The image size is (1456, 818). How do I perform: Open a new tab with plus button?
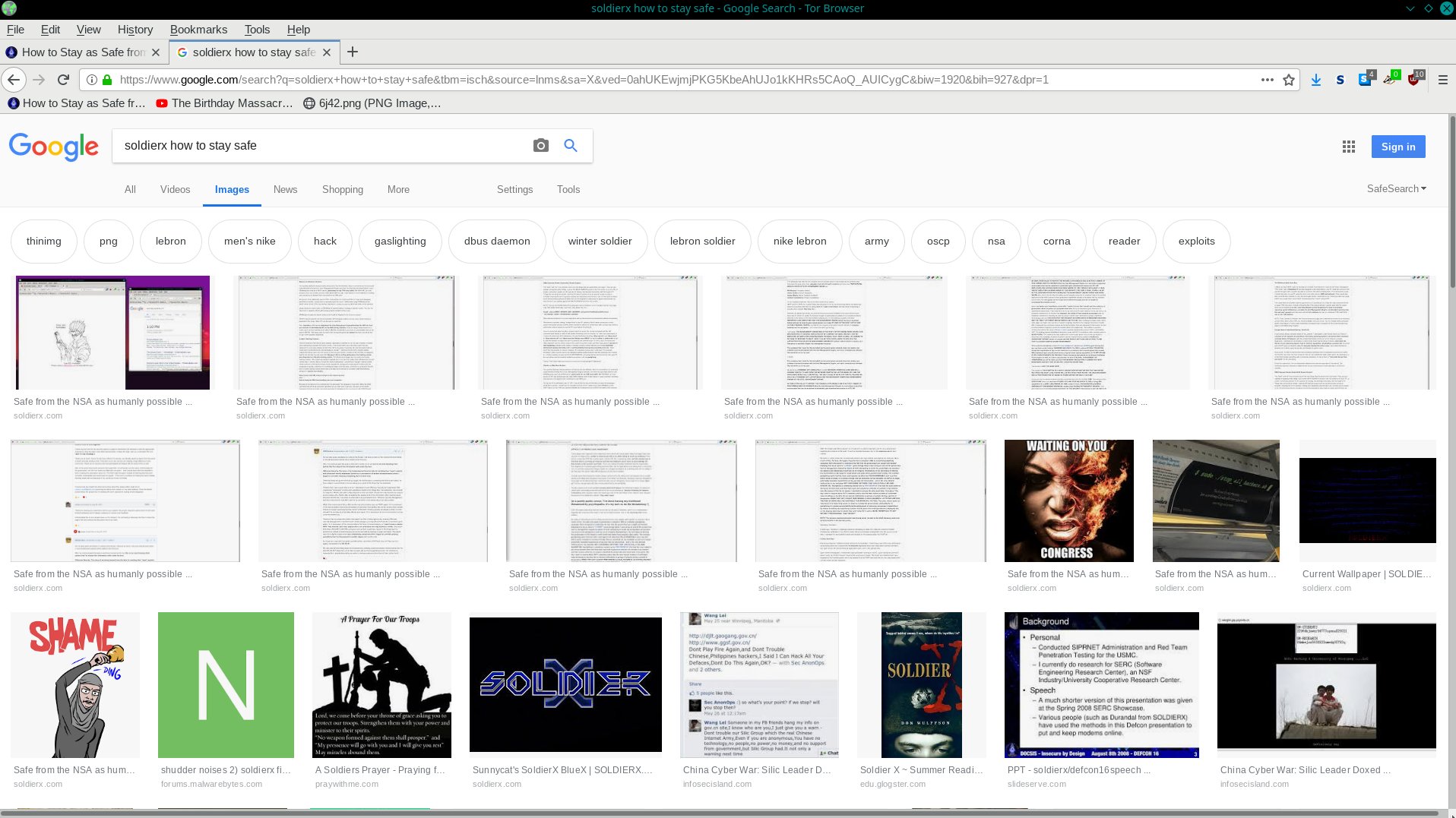(353, 52)
